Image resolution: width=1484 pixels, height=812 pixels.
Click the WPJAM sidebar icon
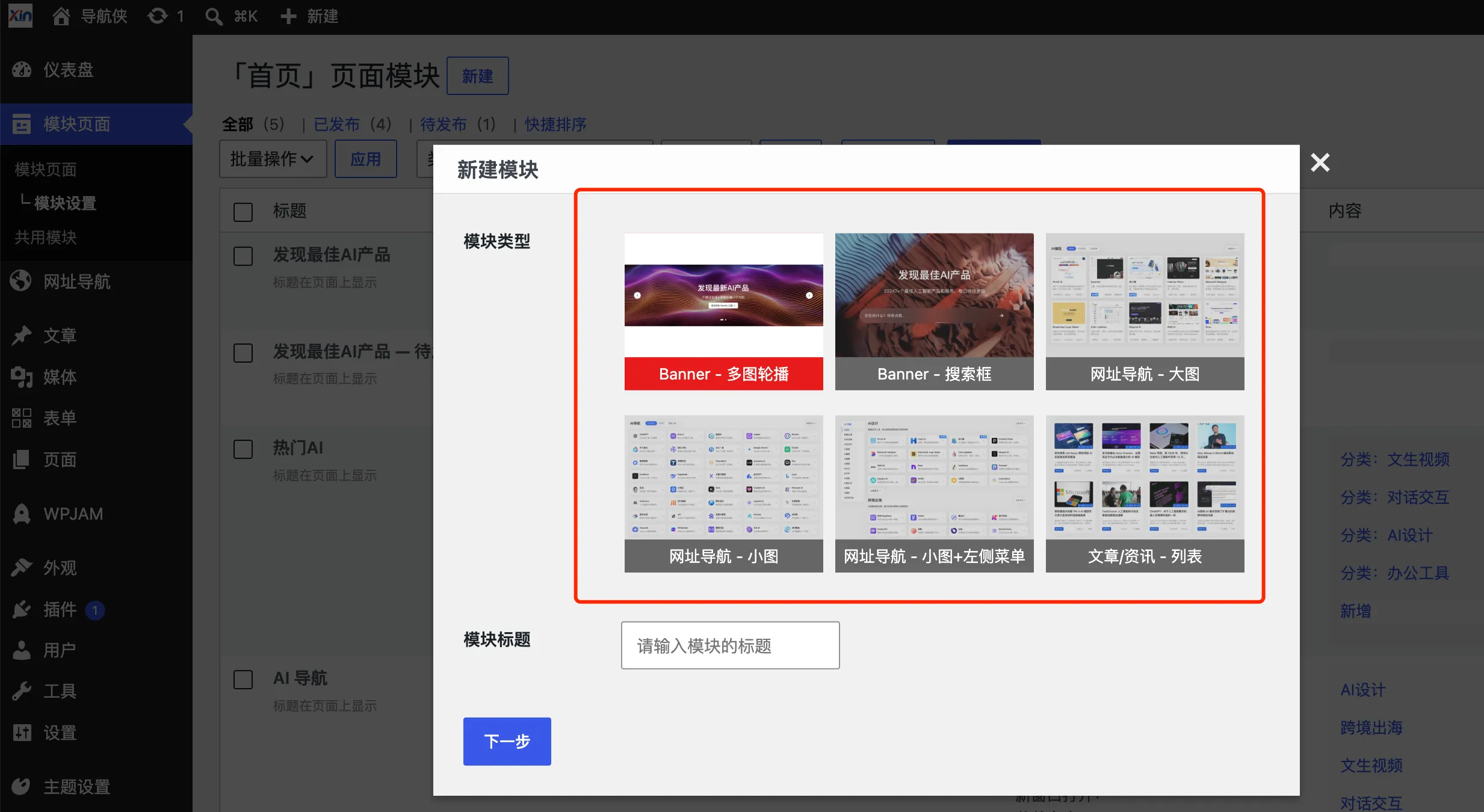[22, 514]
